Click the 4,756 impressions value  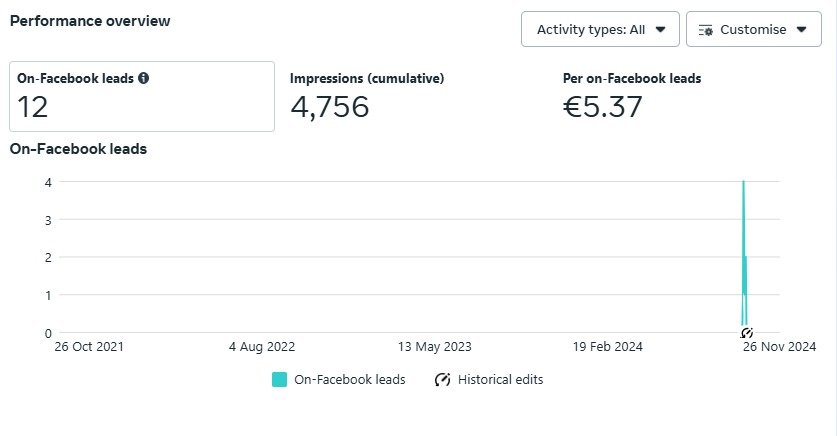click(330, 106)
